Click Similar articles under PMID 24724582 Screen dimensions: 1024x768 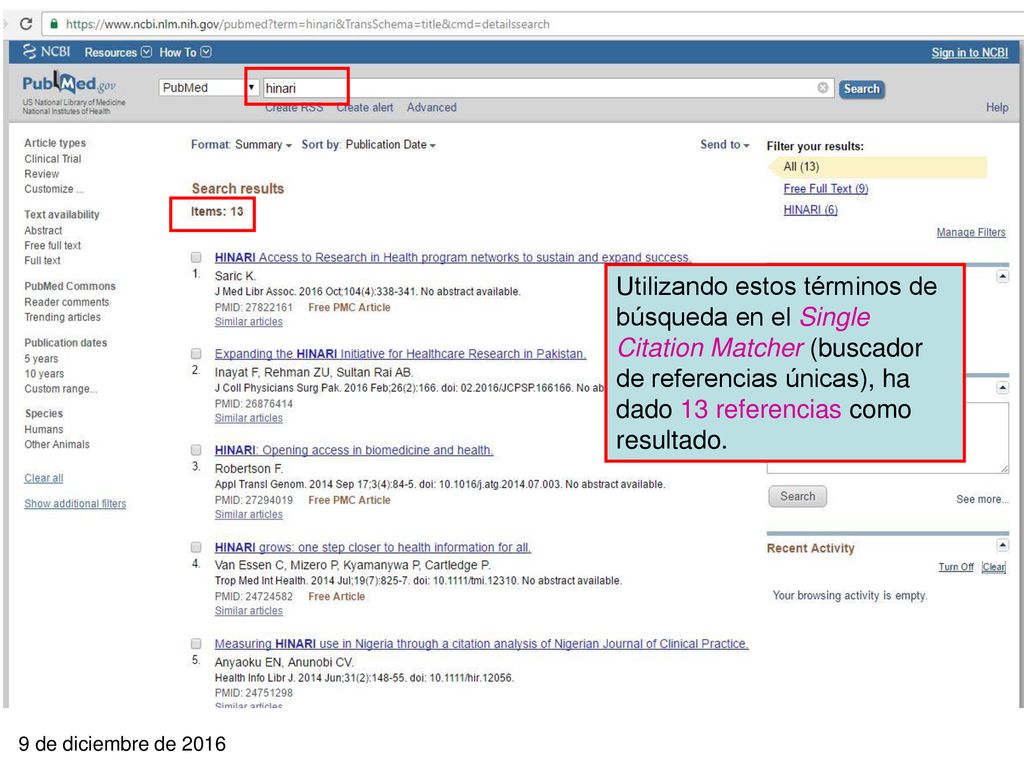249,611
